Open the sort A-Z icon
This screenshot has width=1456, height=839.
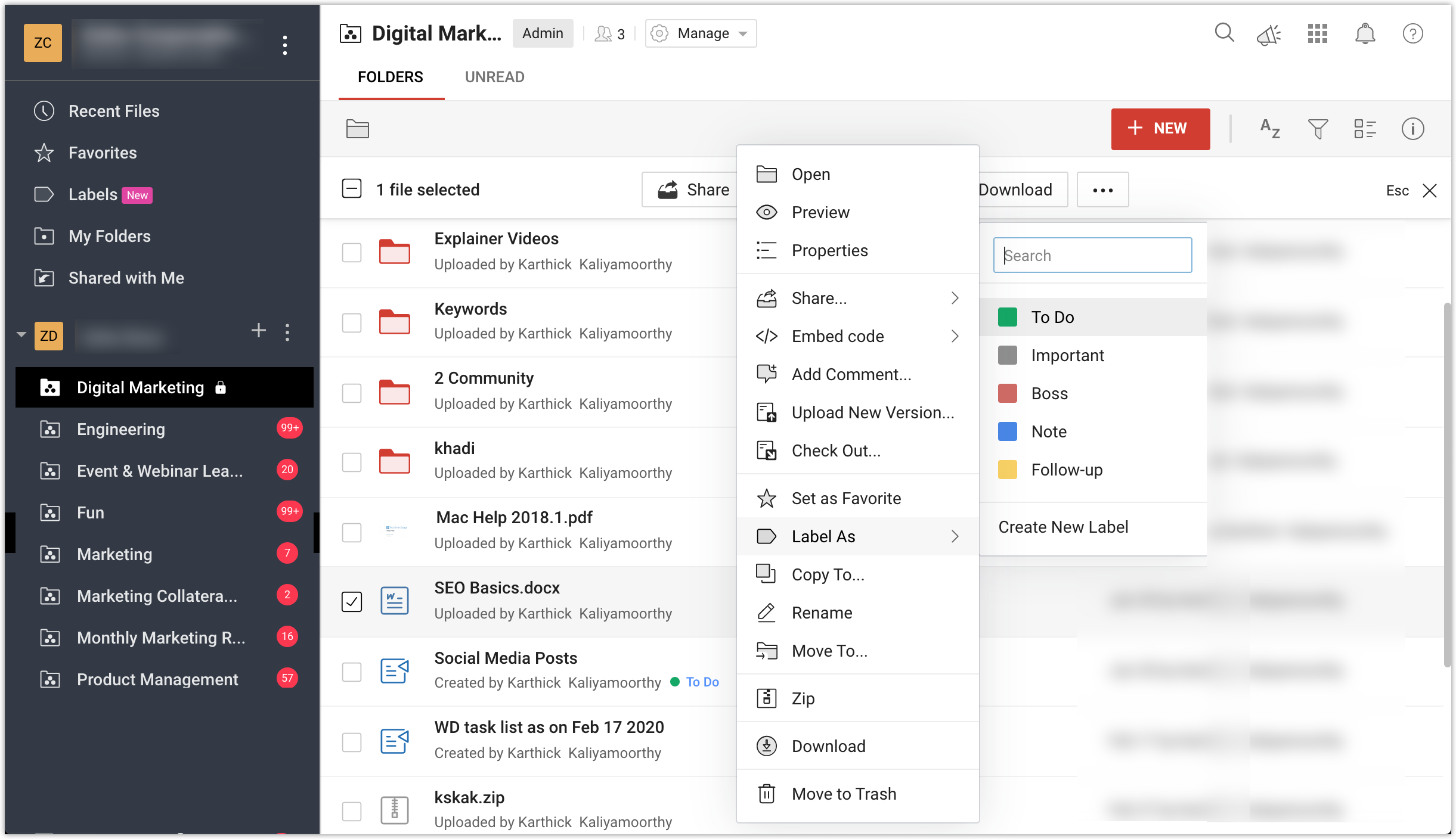tap(1270, 129)
